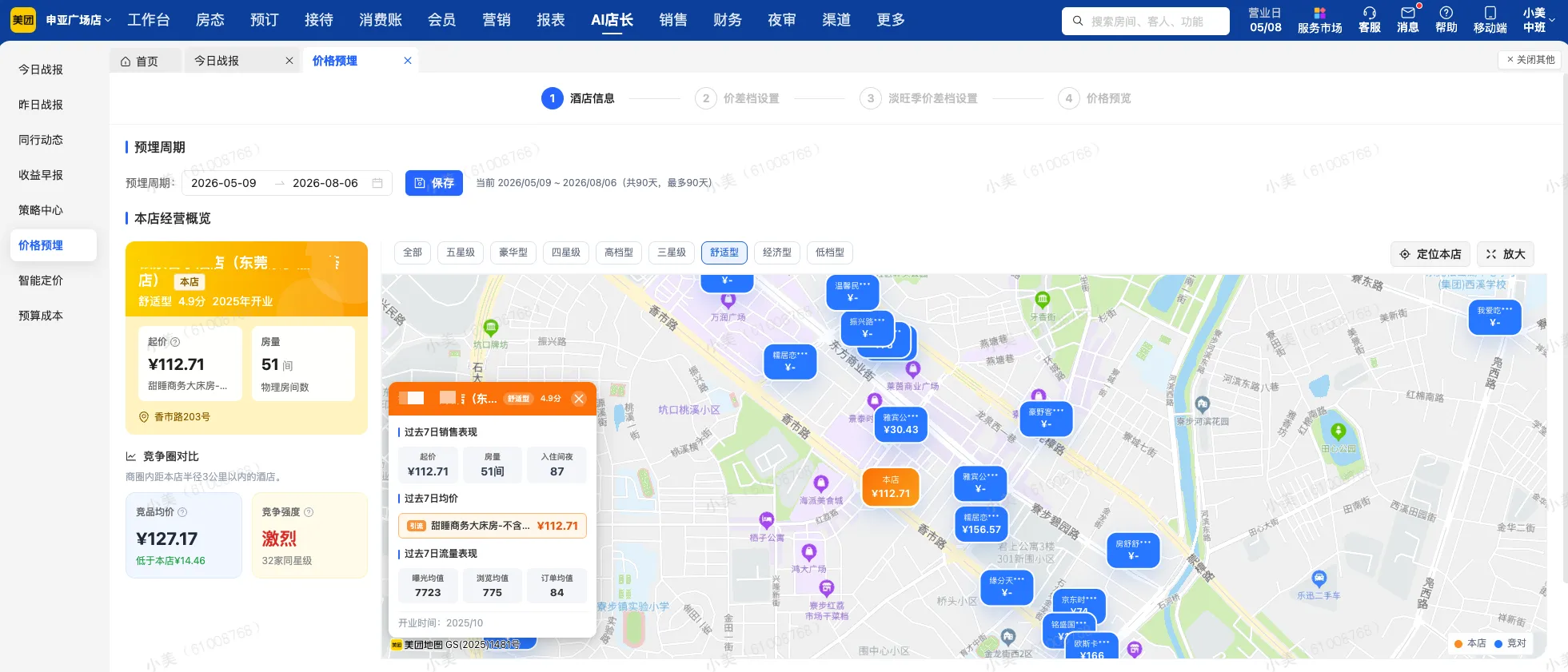Open the 更多 menu
Screen dimensions: 1568x672
click(x=891, y=20)
